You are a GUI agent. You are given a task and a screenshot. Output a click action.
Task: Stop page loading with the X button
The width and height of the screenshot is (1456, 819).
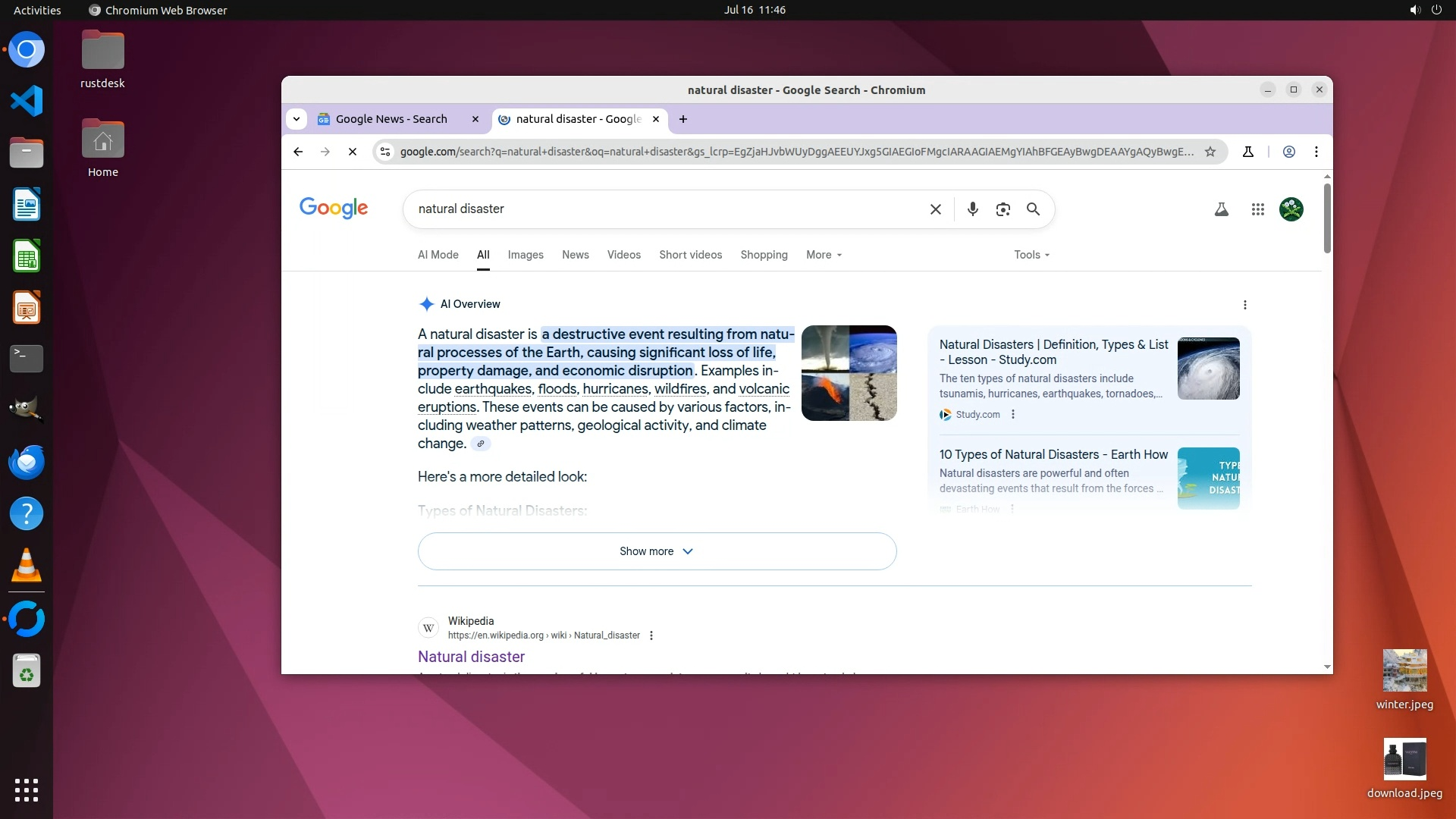[353, 152]
